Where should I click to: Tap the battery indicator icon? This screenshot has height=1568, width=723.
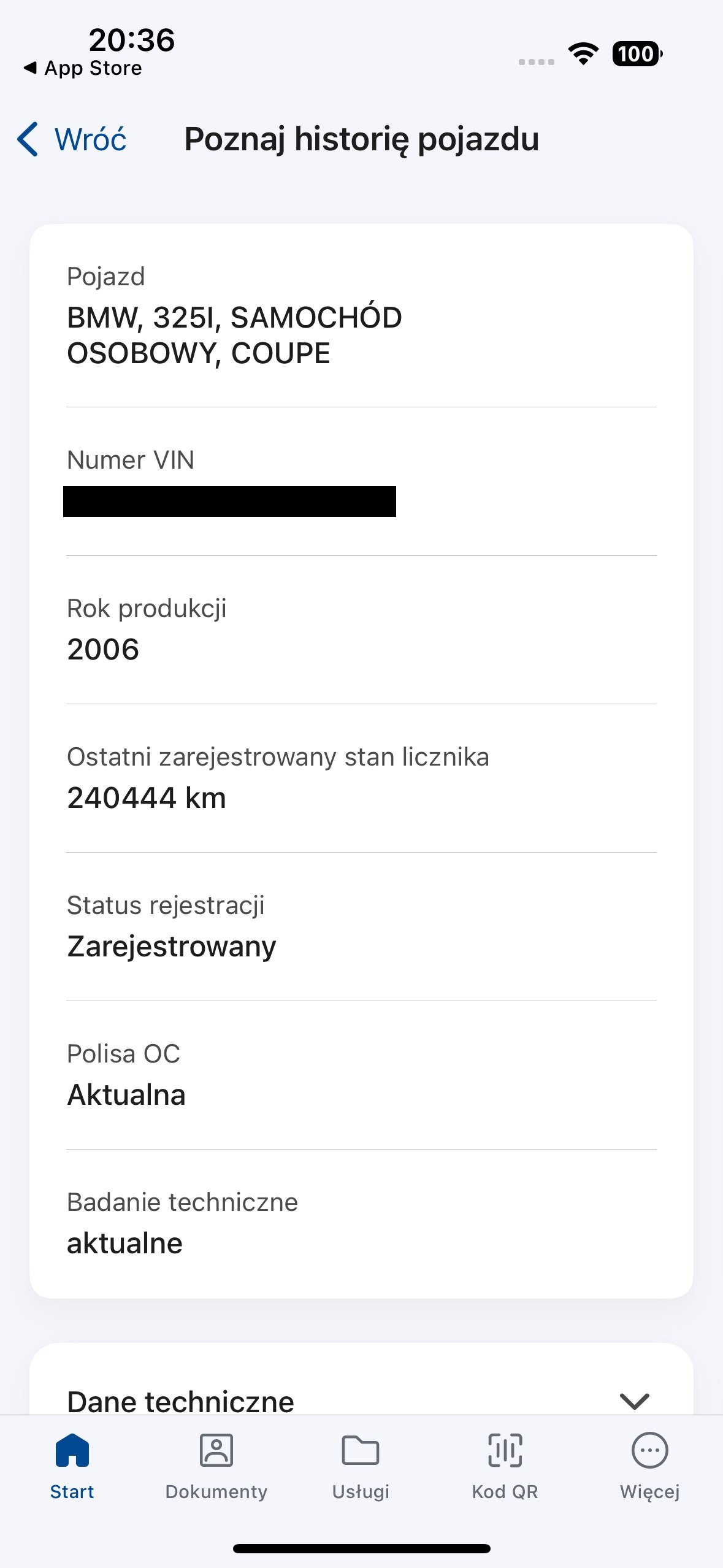tap(637, 54)
